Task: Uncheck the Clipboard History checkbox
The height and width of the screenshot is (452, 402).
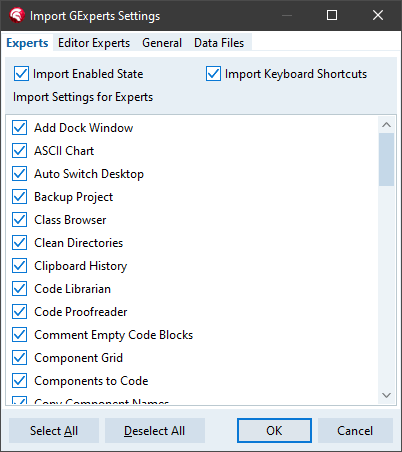Action: [20, 266]
